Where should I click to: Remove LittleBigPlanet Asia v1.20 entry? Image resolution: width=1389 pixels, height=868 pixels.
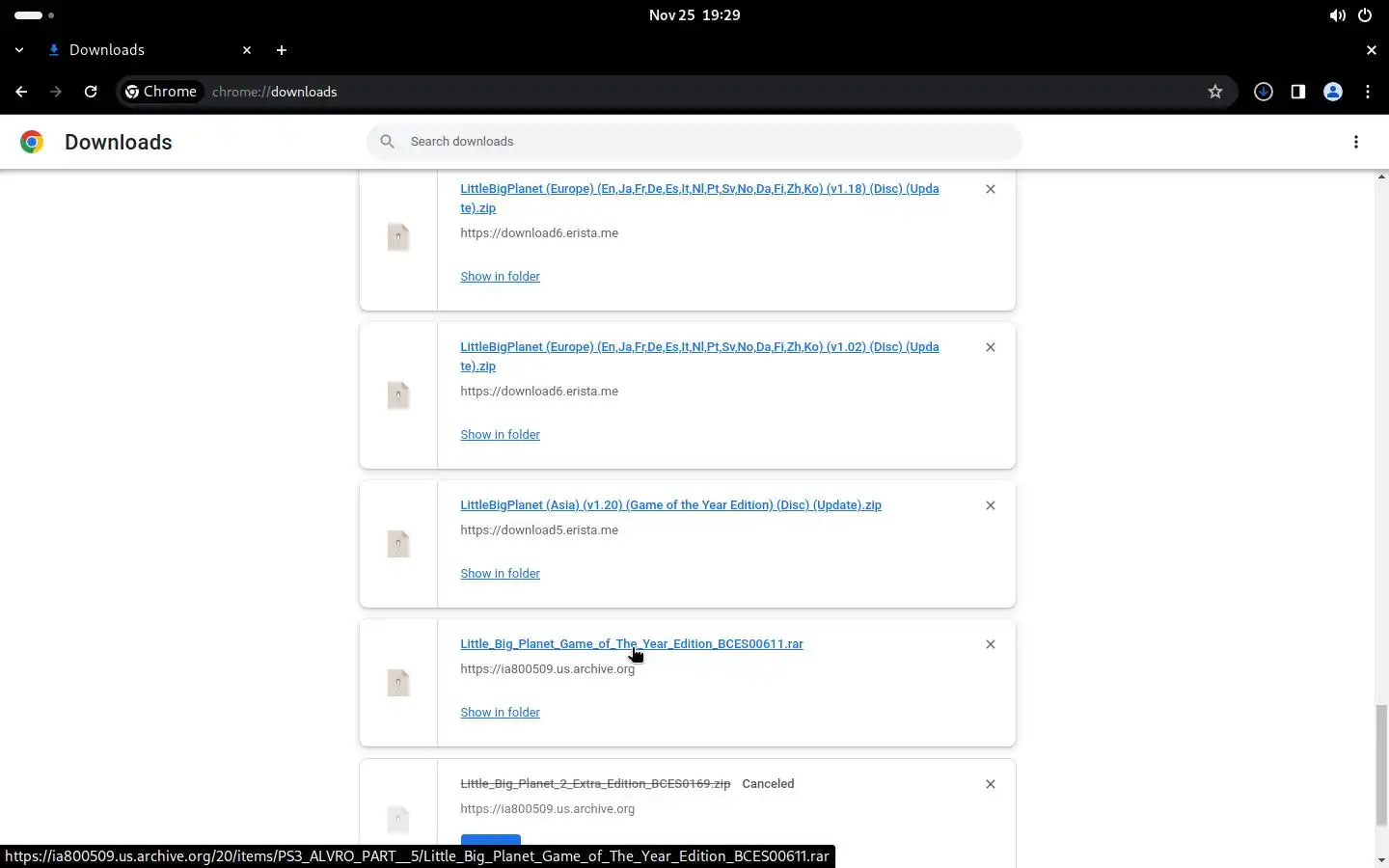991,505
